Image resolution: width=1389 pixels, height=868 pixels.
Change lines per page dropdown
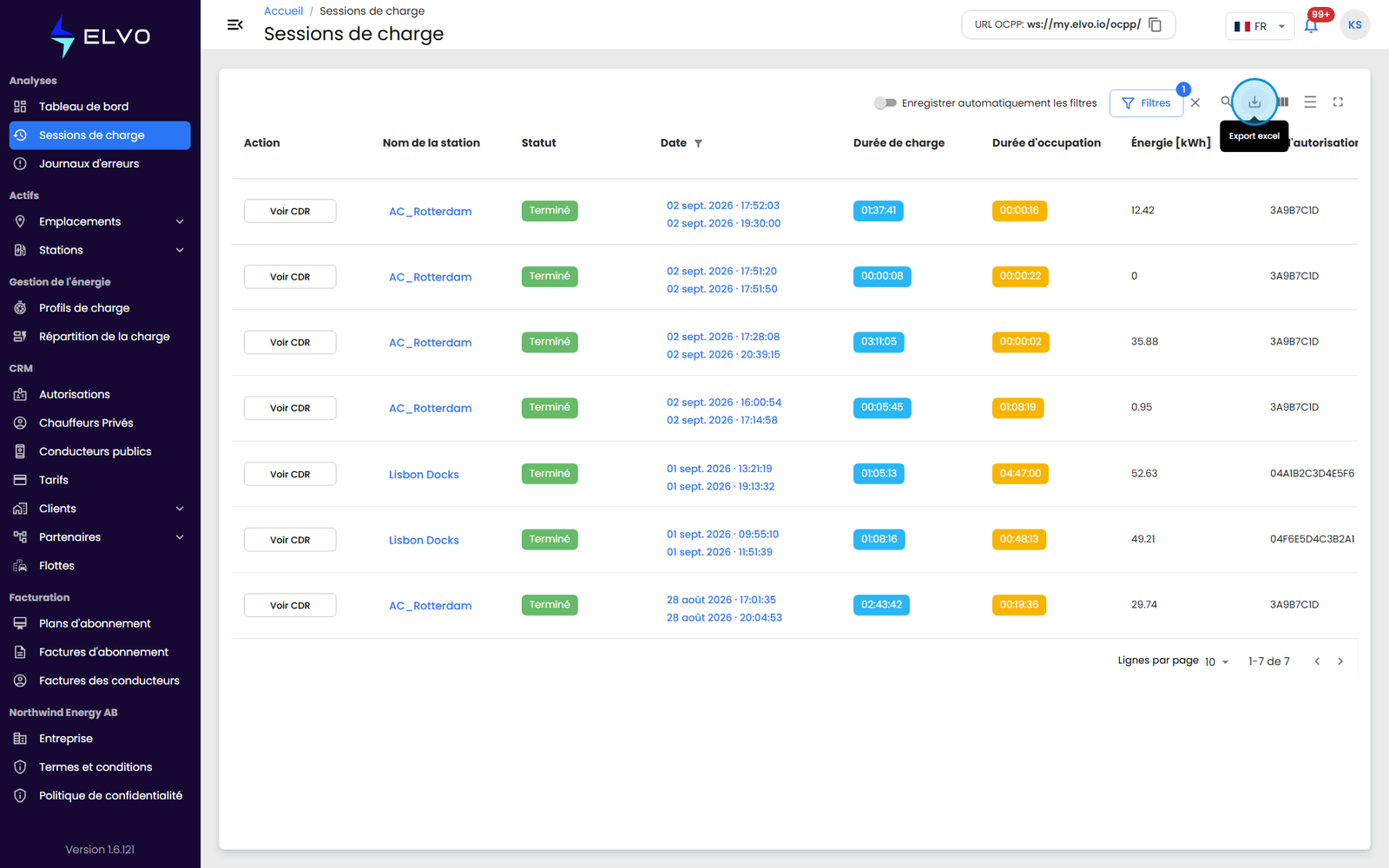(x=1216, y=661)
